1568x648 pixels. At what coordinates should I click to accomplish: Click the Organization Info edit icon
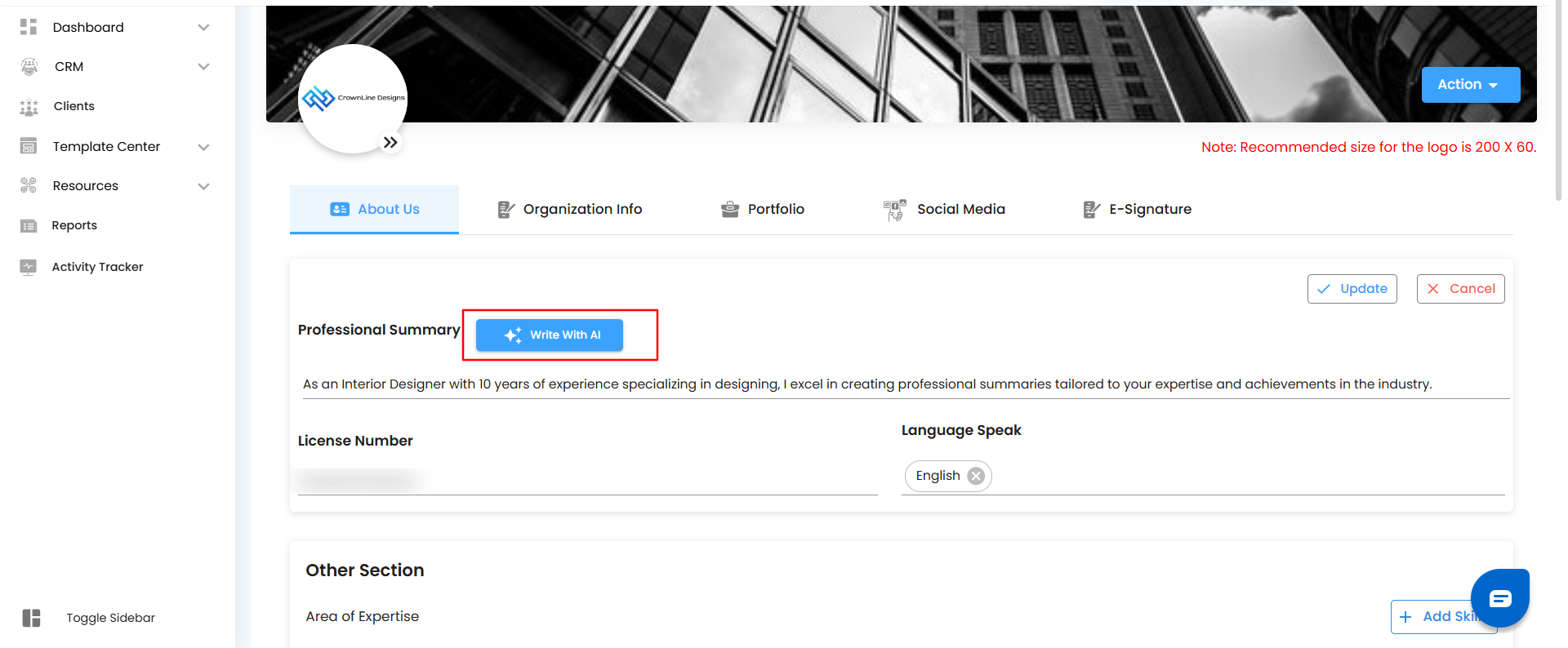click(506, 210)
